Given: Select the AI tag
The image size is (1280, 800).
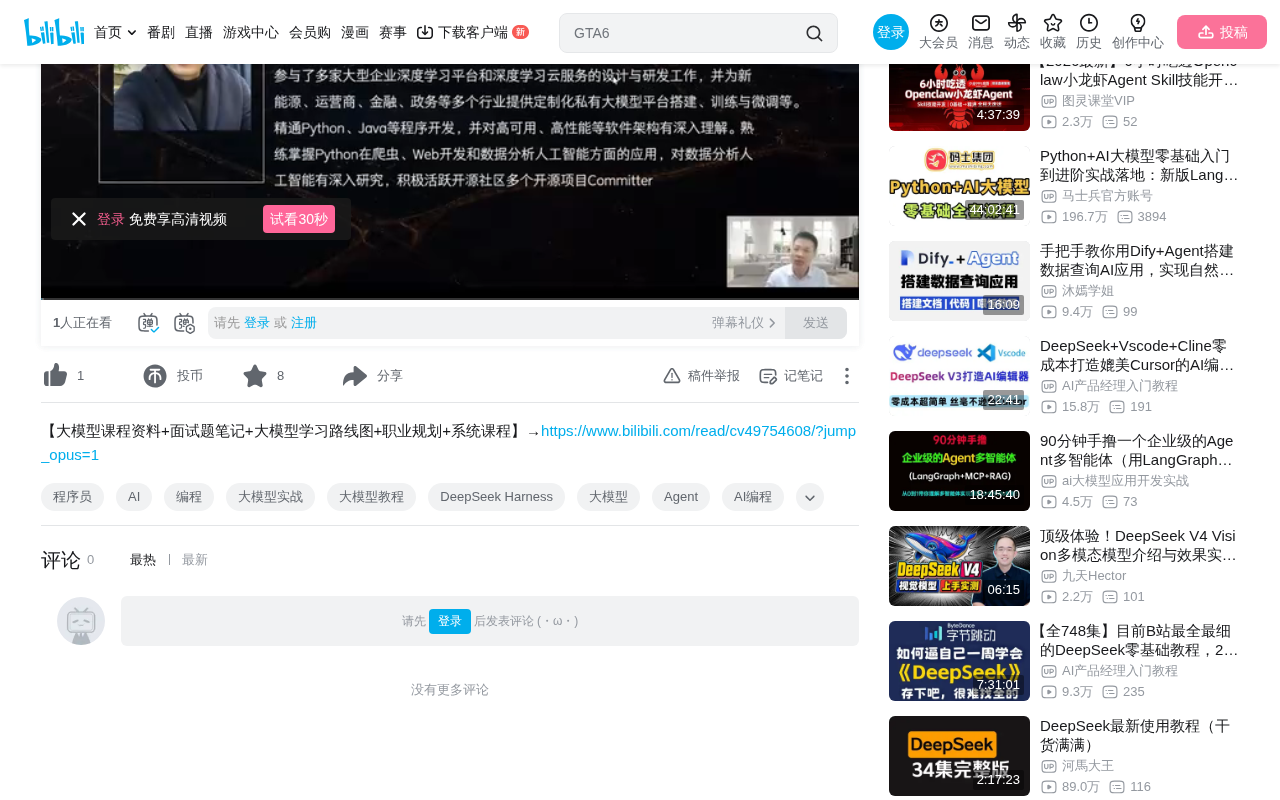Looking at the screenshot, I should click(134, 497).
